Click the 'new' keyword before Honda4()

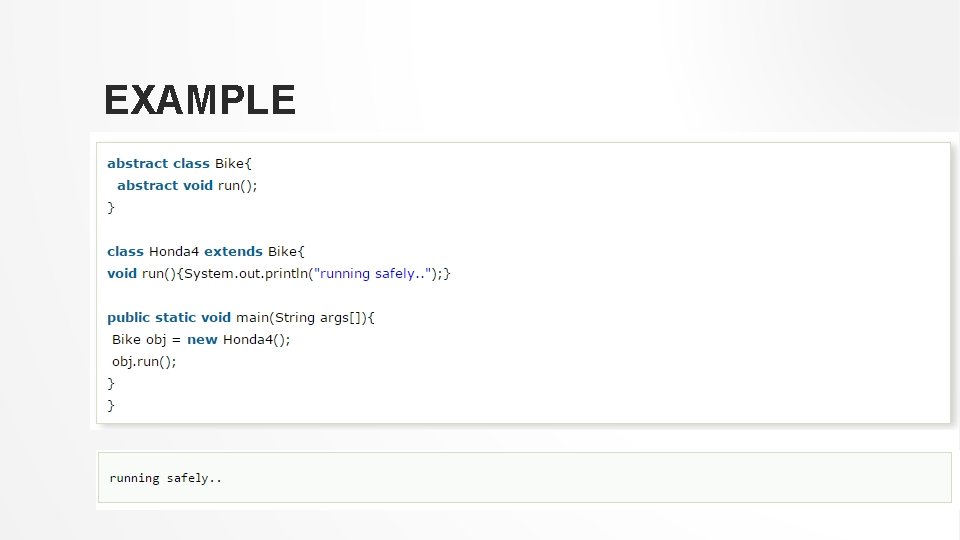[202, 339]
